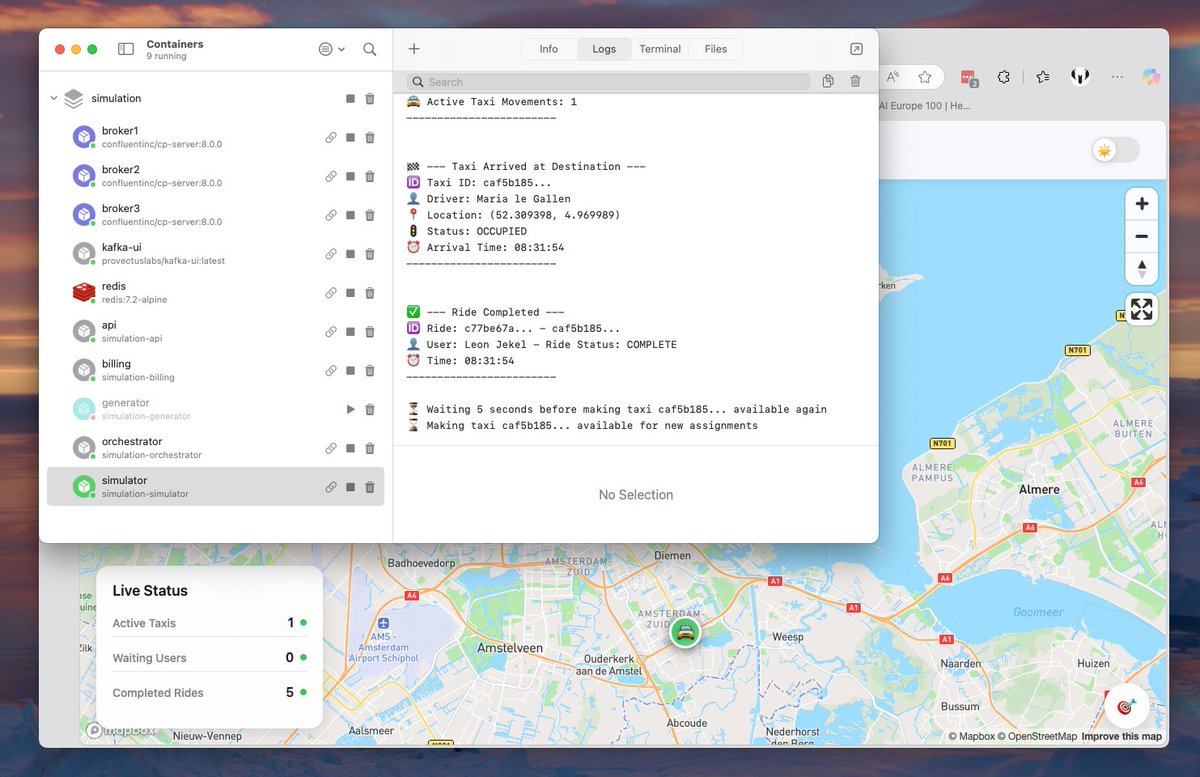Switch to the Terminal tab

[x=660, y=49]
